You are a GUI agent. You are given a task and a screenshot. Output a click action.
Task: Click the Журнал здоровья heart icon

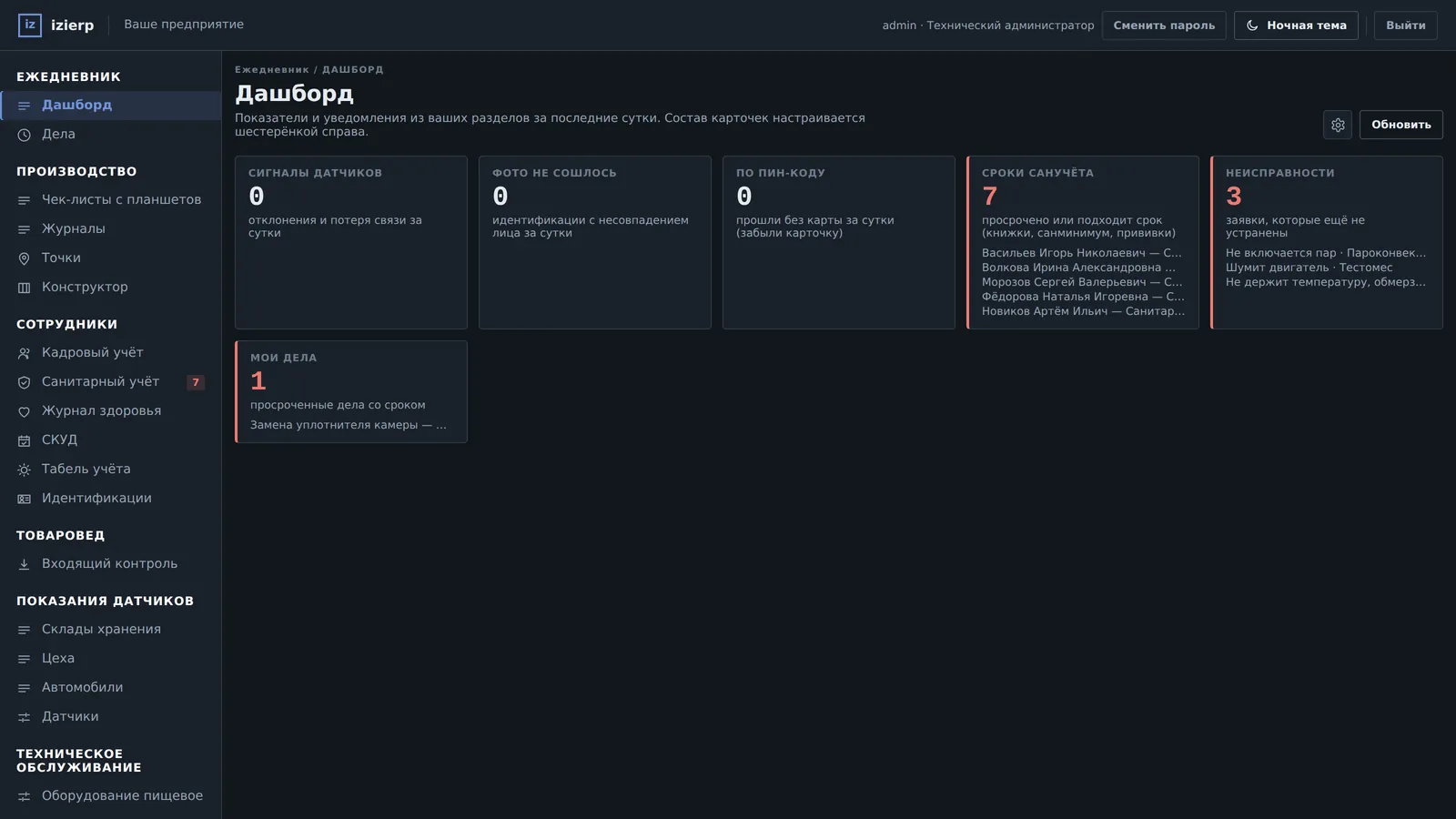25,411
